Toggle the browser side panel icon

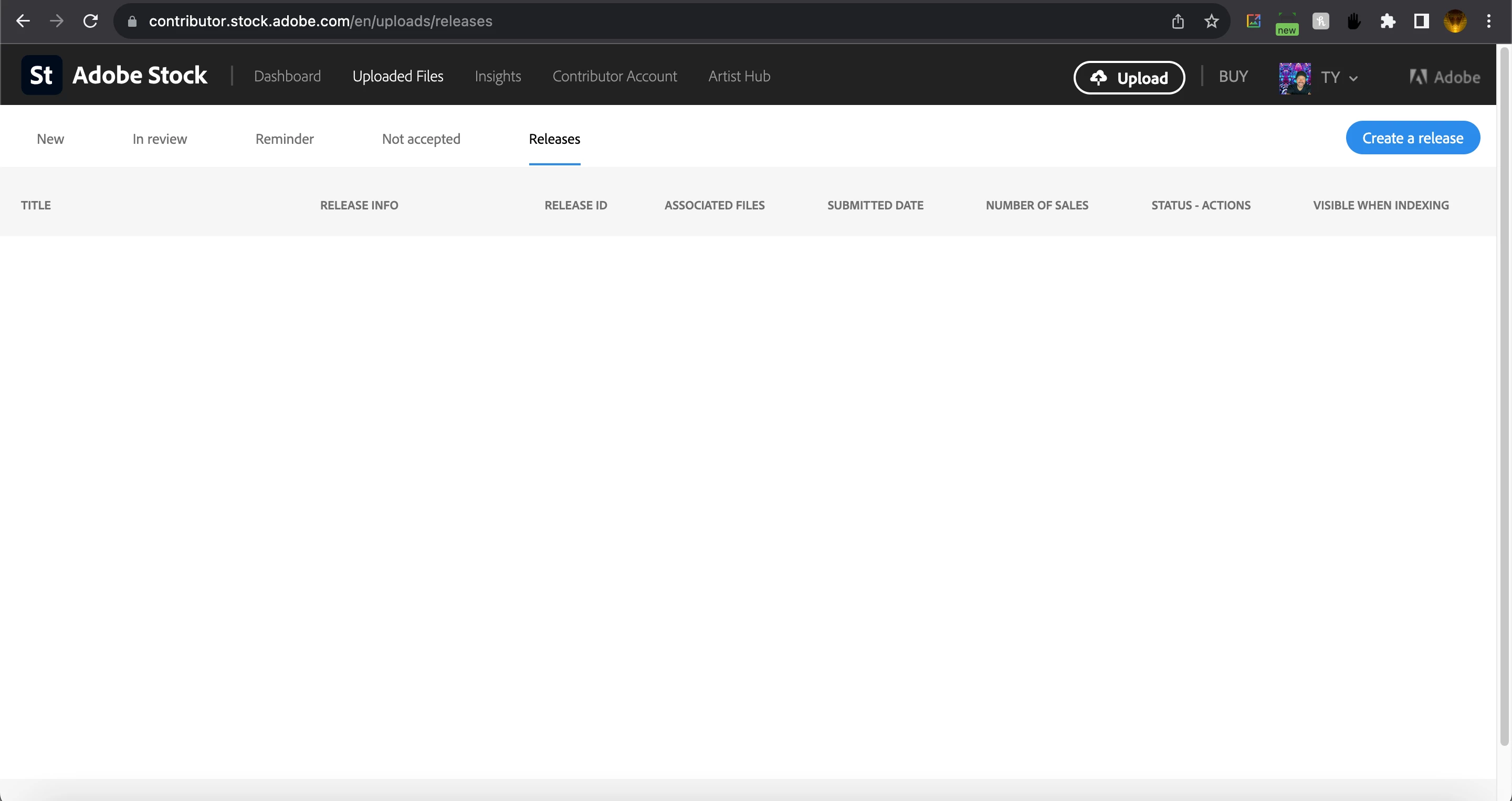(x=1421, y=21)
